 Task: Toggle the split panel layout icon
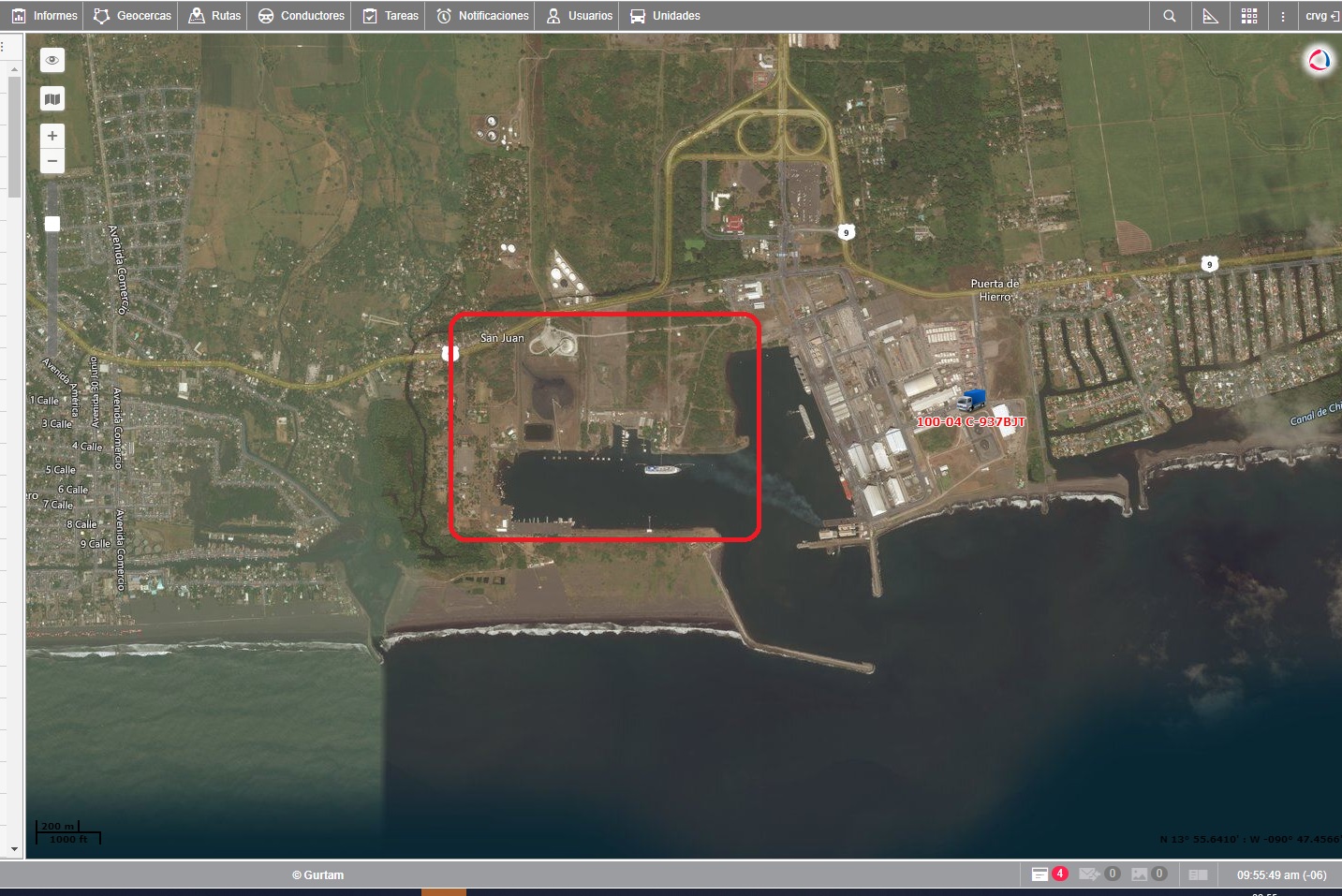pyautogui.click(x=1198, y=874)
